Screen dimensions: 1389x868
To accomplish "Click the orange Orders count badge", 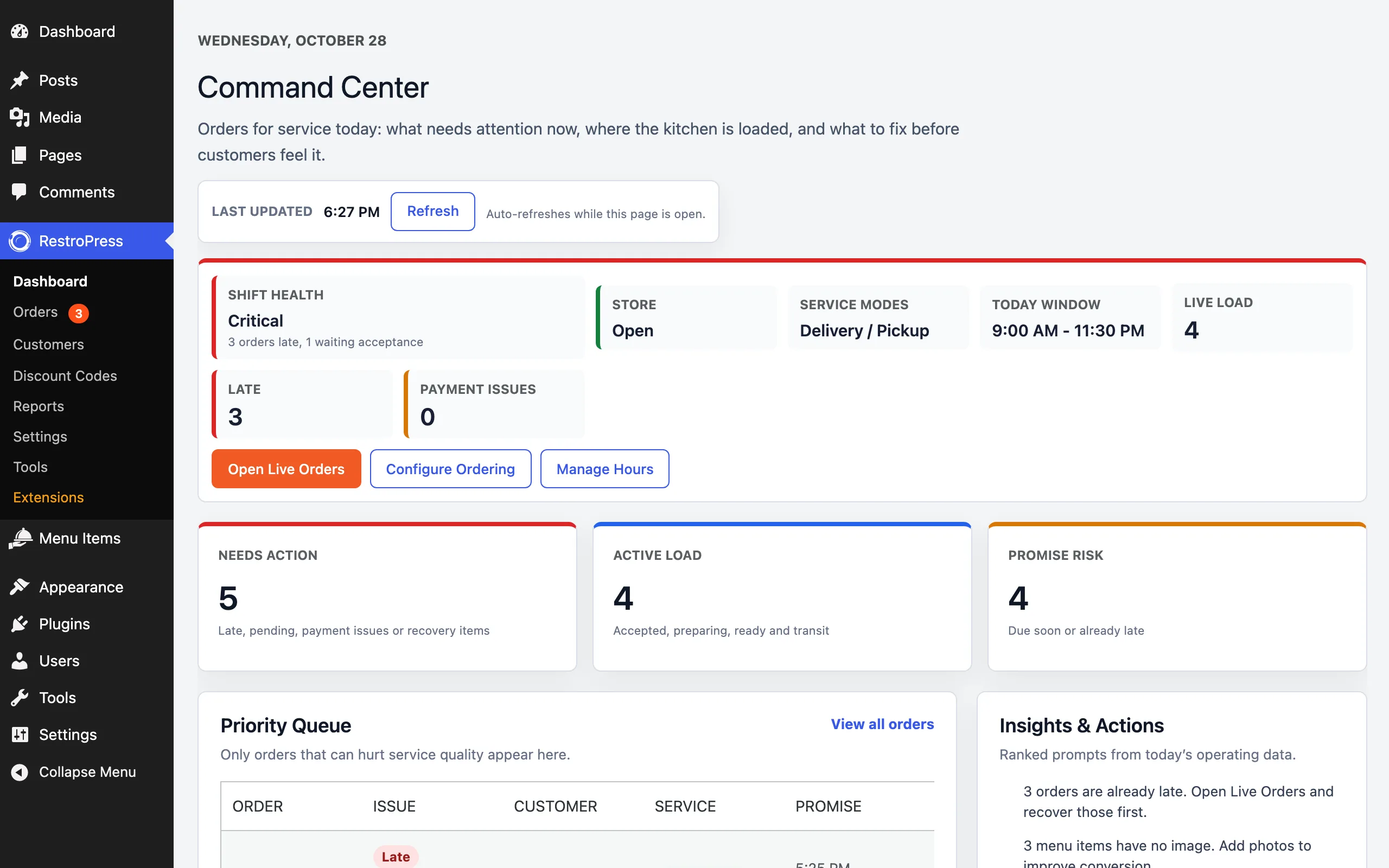I will (79, 314).
